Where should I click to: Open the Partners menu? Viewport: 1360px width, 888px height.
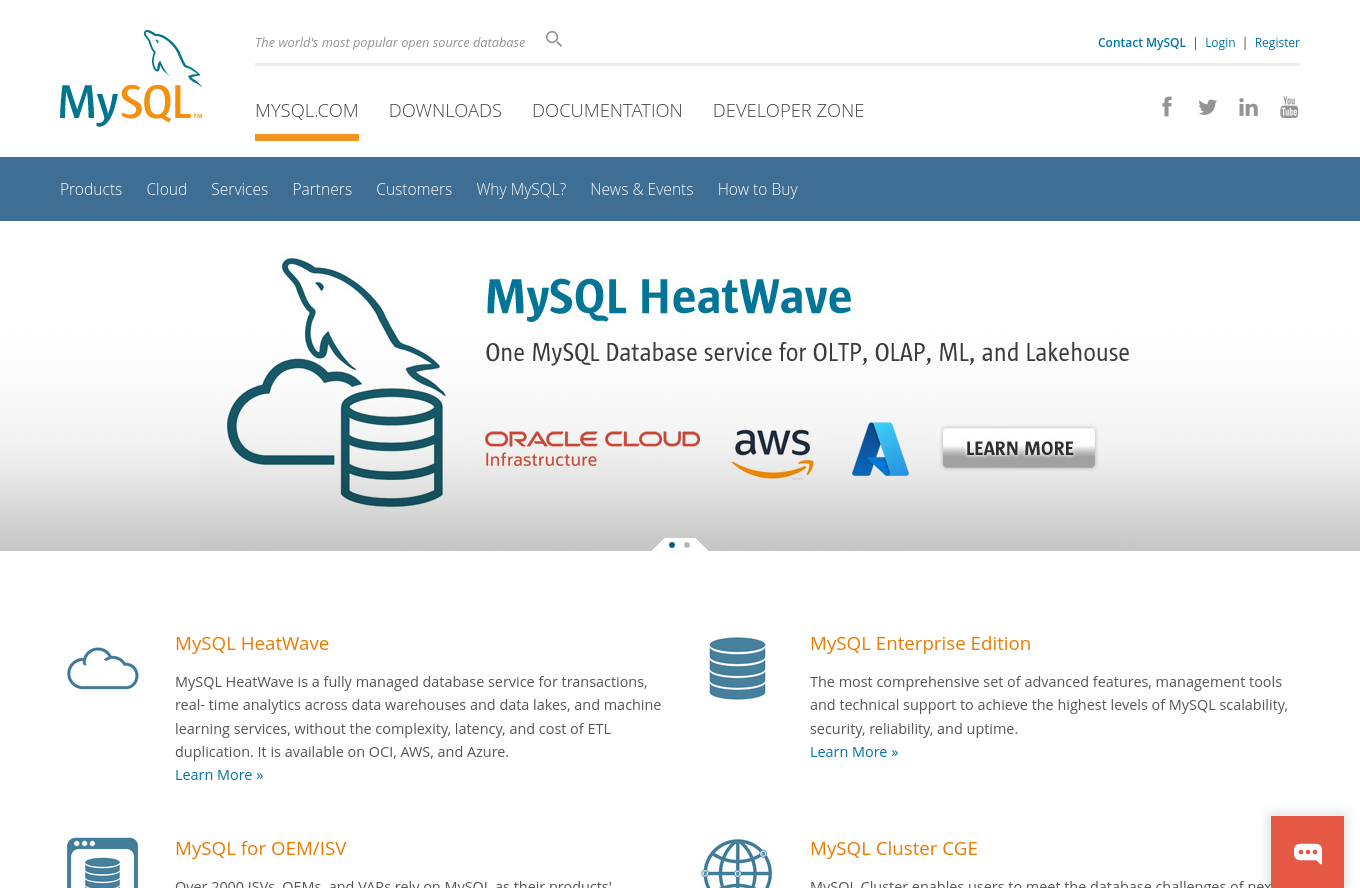coord(322,189)
